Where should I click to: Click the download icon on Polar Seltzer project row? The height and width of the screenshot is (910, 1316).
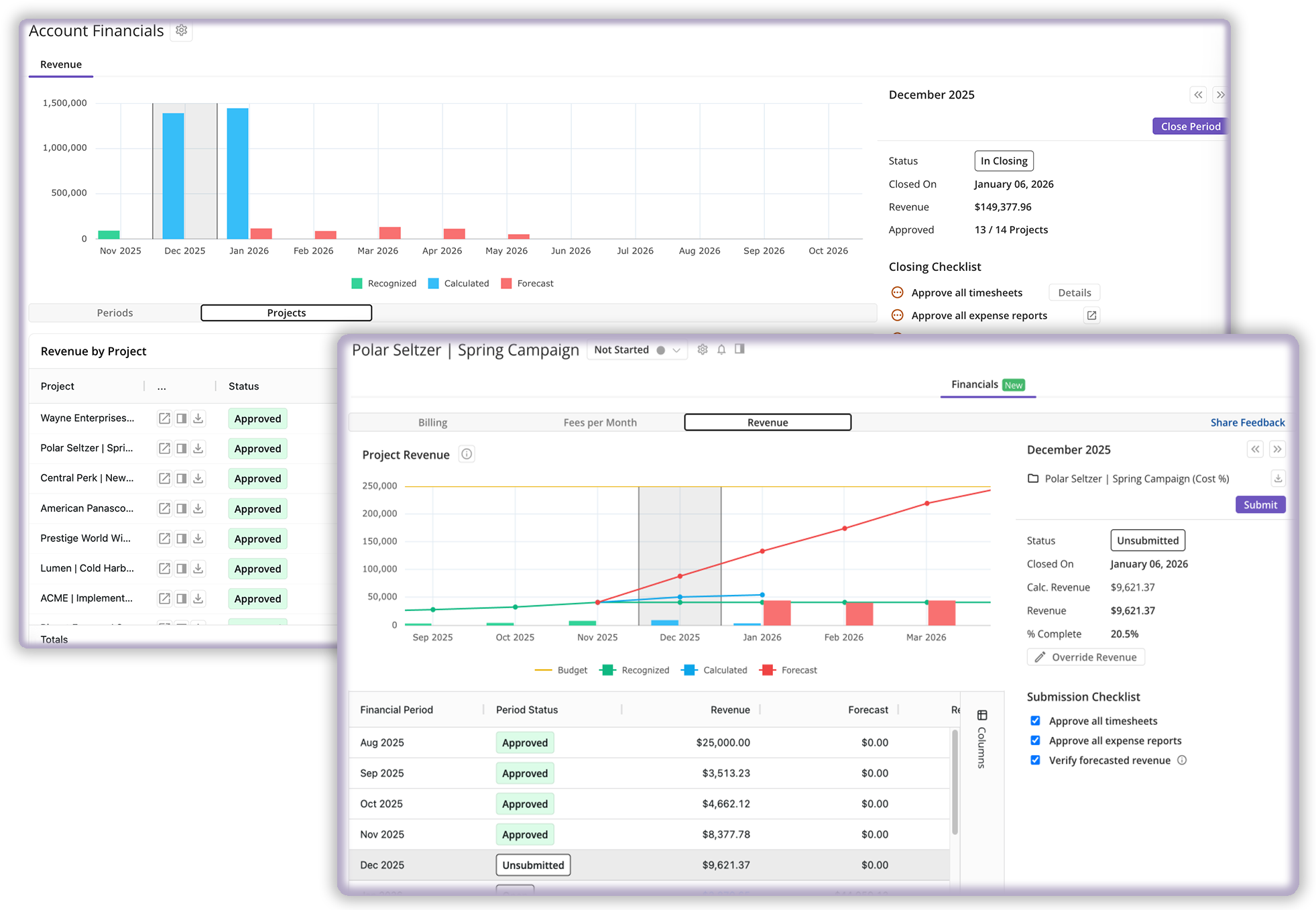pos(198,448)
